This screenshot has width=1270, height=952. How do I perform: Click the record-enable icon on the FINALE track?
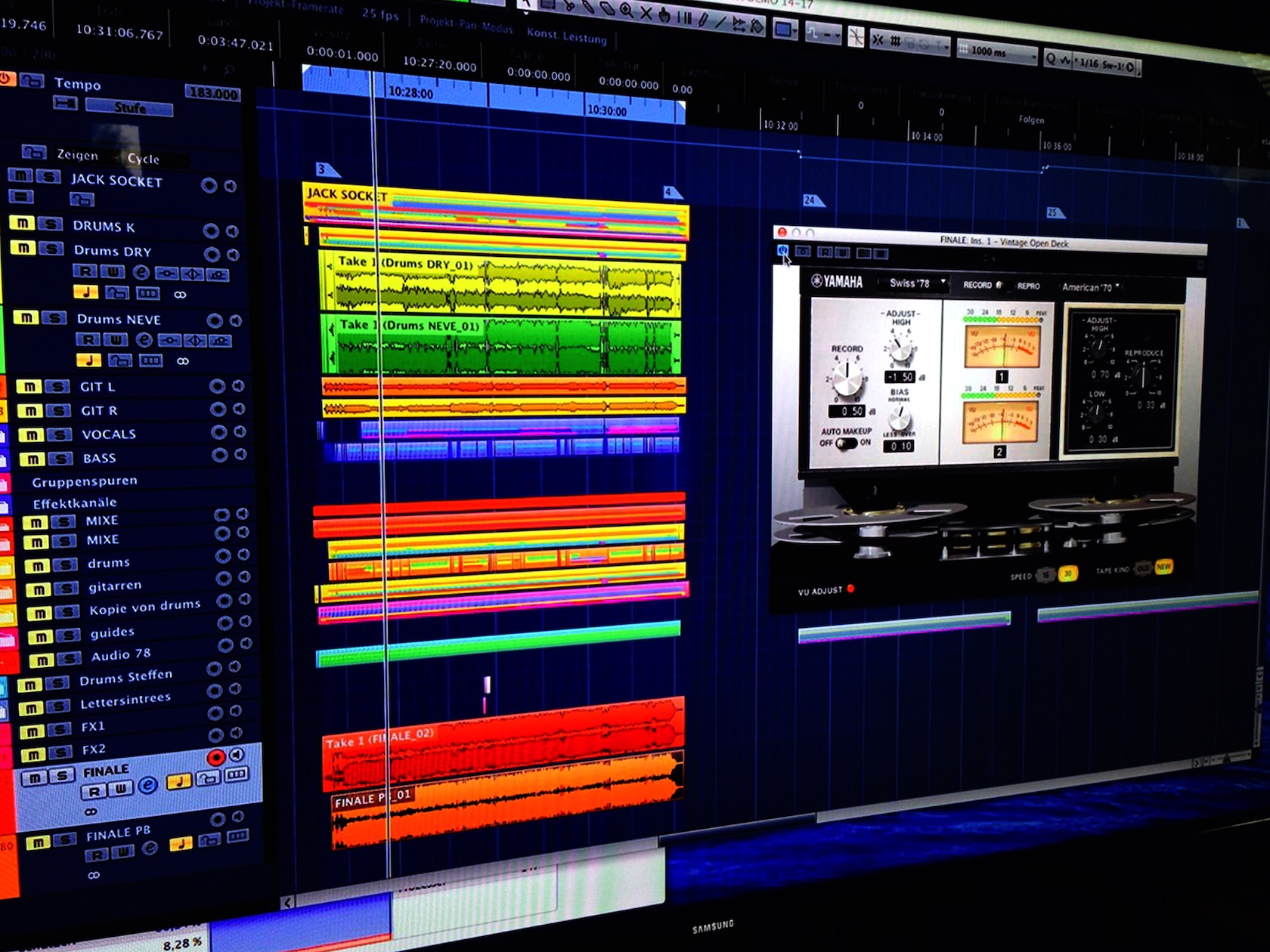pyautogui.click(x=215, y=756)
